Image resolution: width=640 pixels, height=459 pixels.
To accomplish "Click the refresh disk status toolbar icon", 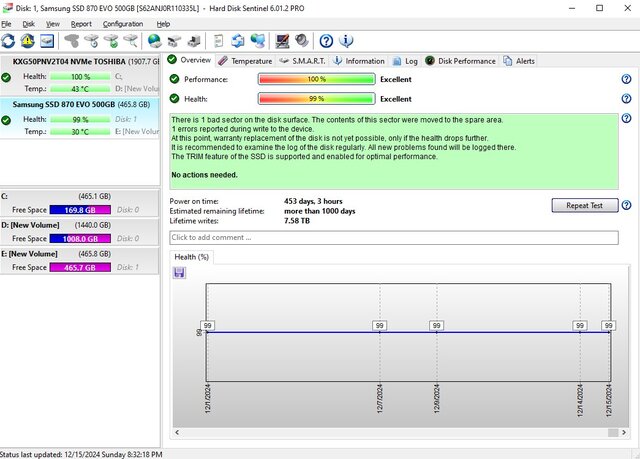I will (9, 41).
